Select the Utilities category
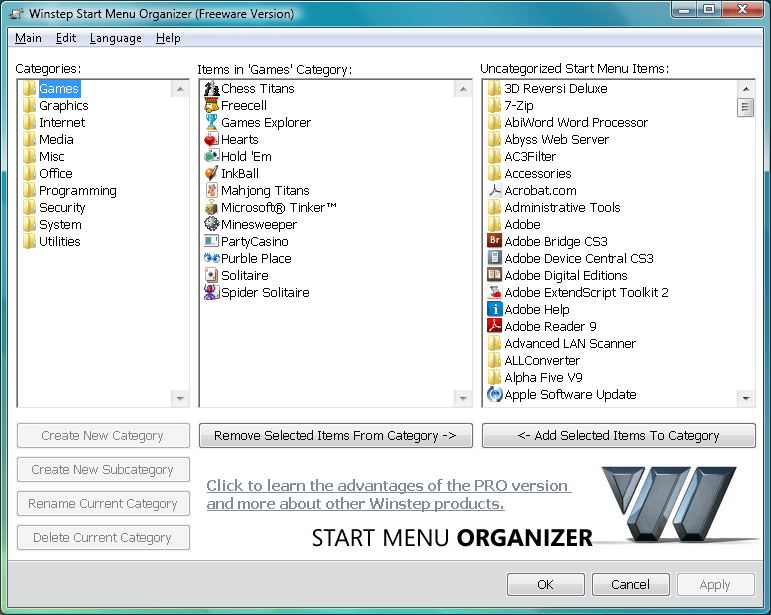771x615 pixels. (x=59, y=241)
